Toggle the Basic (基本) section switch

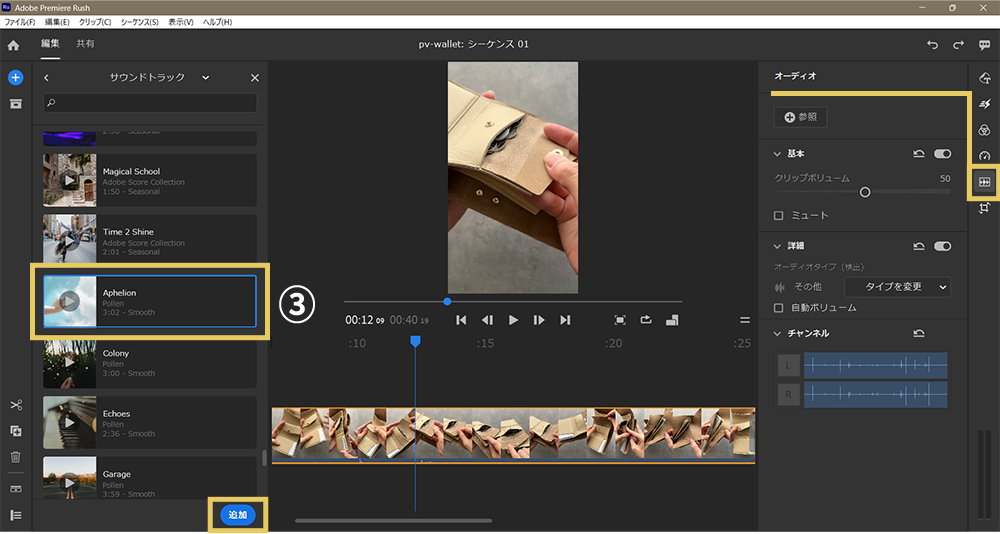tap(943, 154)
